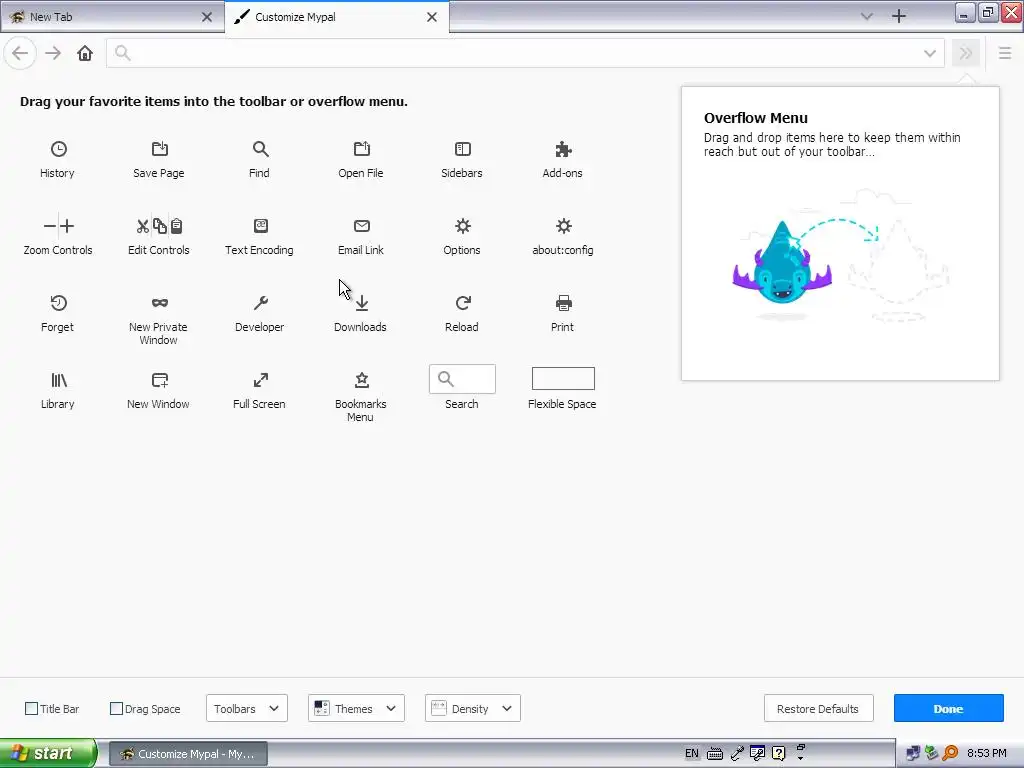Click the Library books icon
The image size is (1024, 768).
pyautogui.click(x=58, y=380)
